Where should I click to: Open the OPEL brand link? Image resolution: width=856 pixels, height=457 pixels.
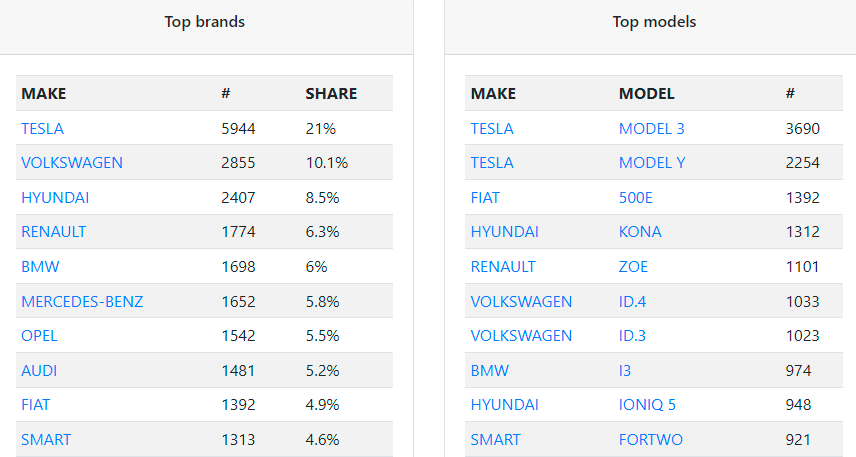tap(40, 336)
